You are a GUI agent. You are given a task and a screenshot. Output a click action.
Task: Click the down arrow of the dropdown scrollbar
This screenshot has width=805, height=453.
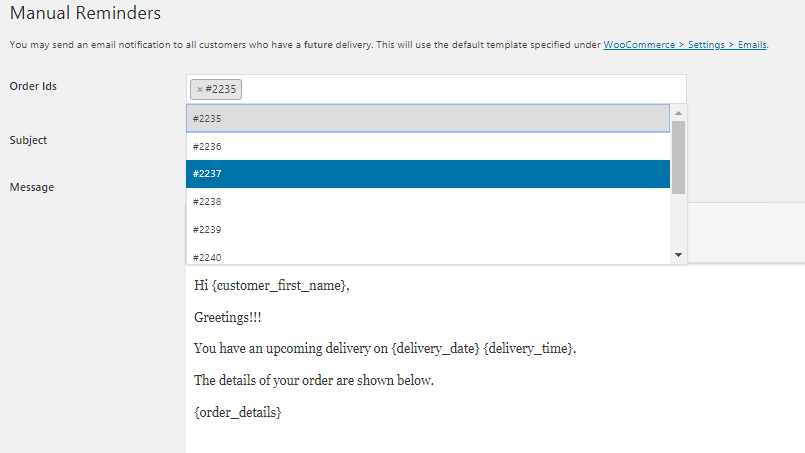[678, 255]
